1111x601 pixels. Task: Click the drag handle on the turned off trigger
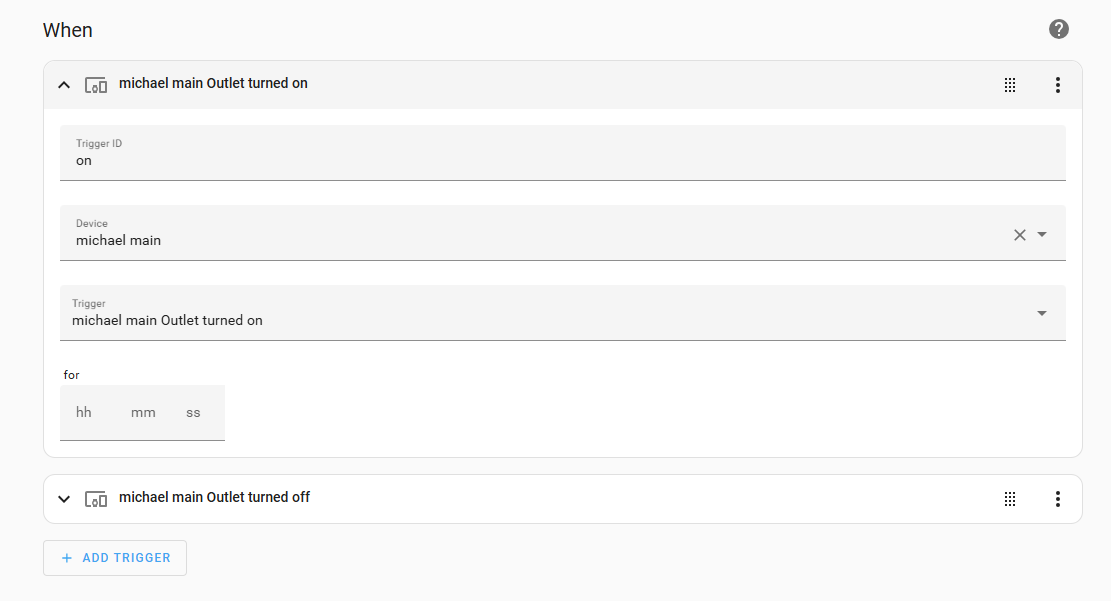pyautogui.click(x=1009, y=498)
